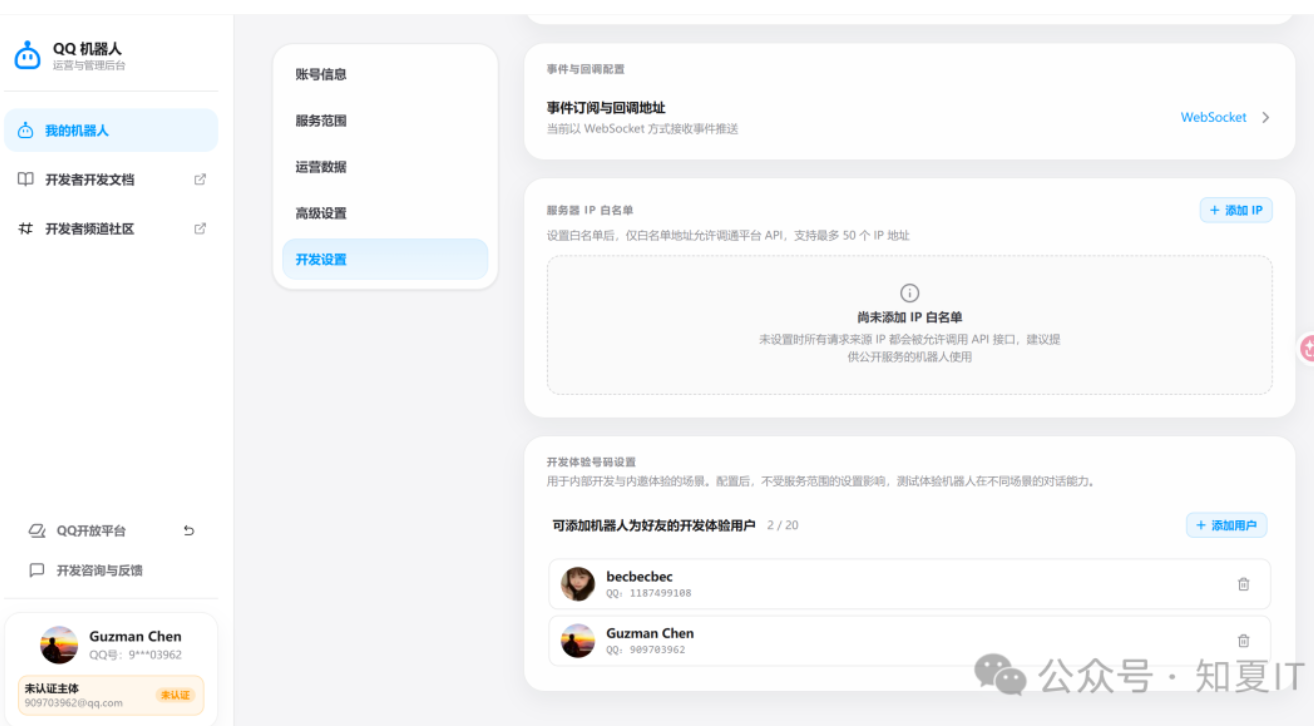
Task: Click the 服务器 IP 白名单 section label
Action: (590, 210)
